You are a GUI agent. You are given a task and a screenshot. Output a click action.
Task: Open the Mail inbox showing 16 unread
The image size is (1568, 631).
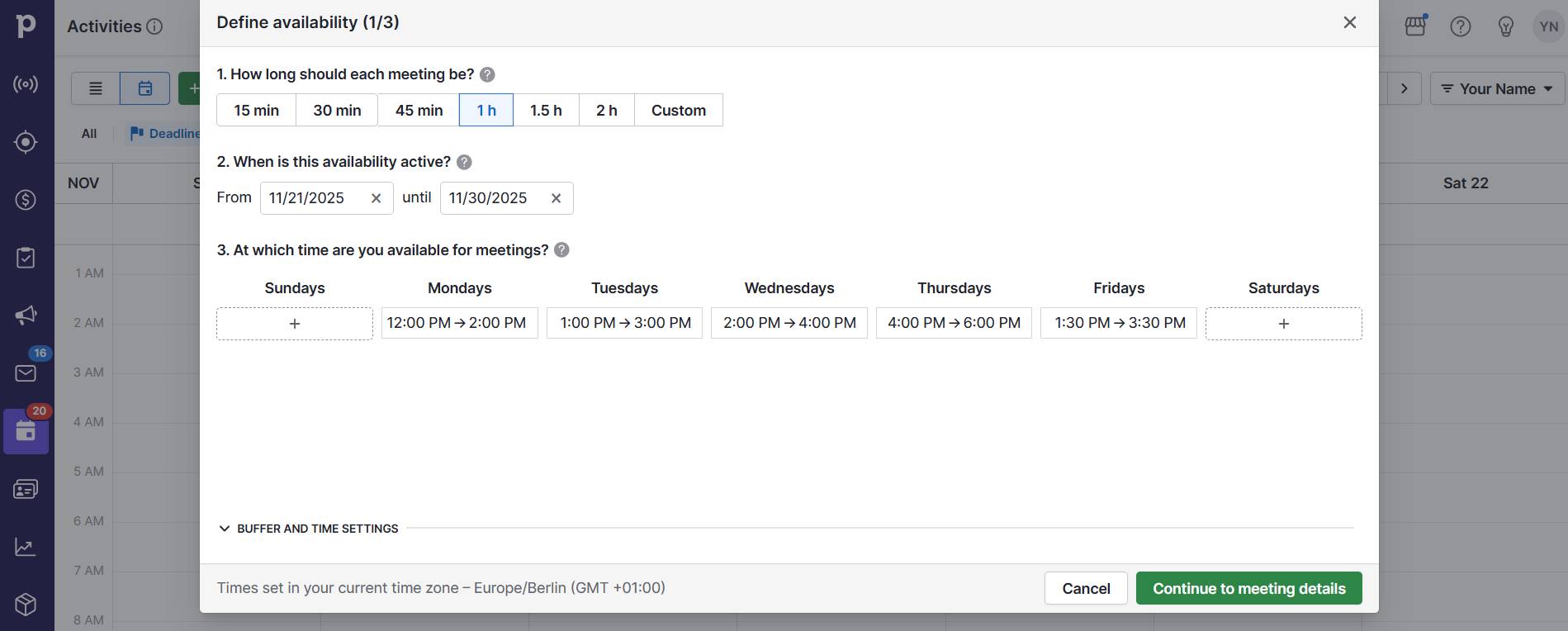pyautogui.click(x=26, y=372)
